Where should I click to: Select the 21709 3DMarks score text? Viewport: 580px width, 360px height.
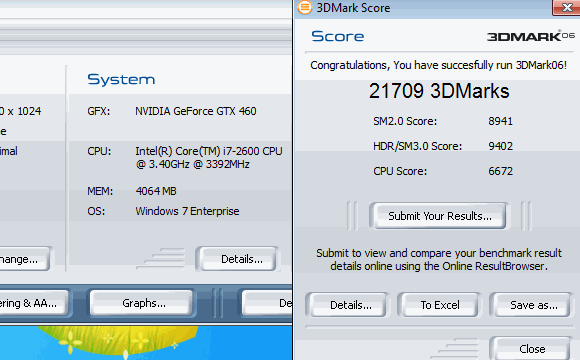[439, 91]
